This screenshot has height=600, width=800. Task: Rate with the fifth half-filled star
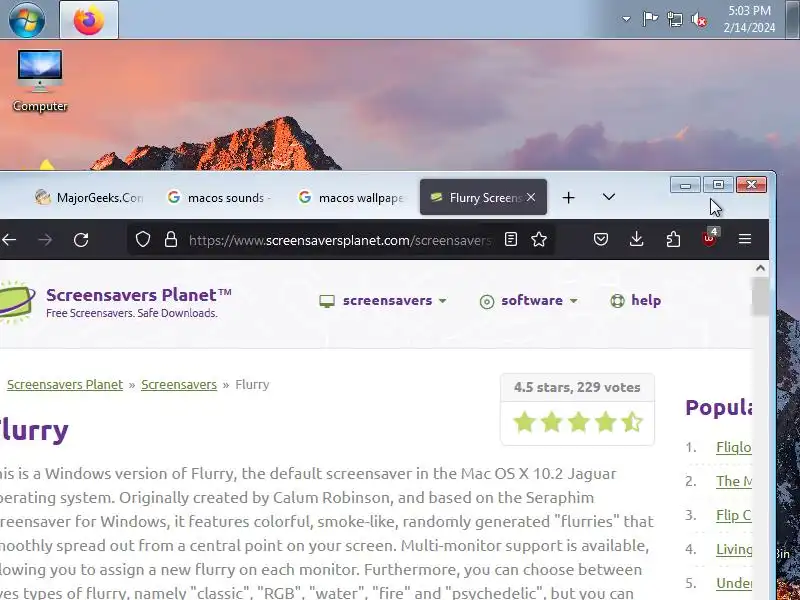coord(632,422)
